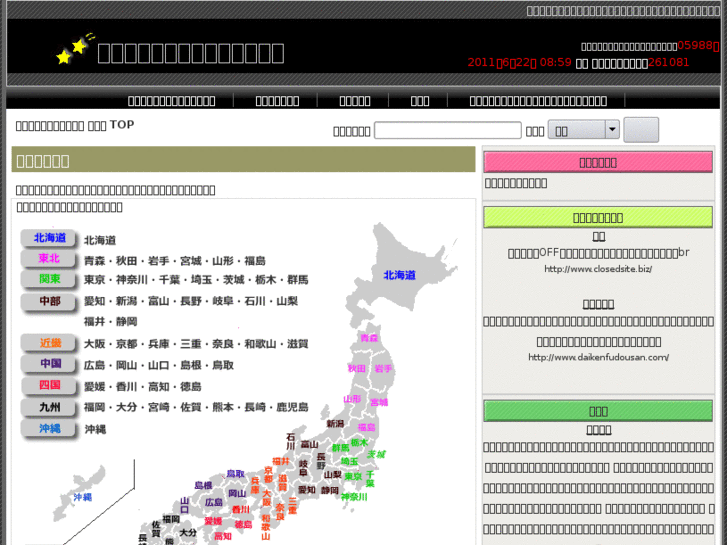
Task: Click 和歌山 in the 近畿 prefecture list
Action: 260,344
